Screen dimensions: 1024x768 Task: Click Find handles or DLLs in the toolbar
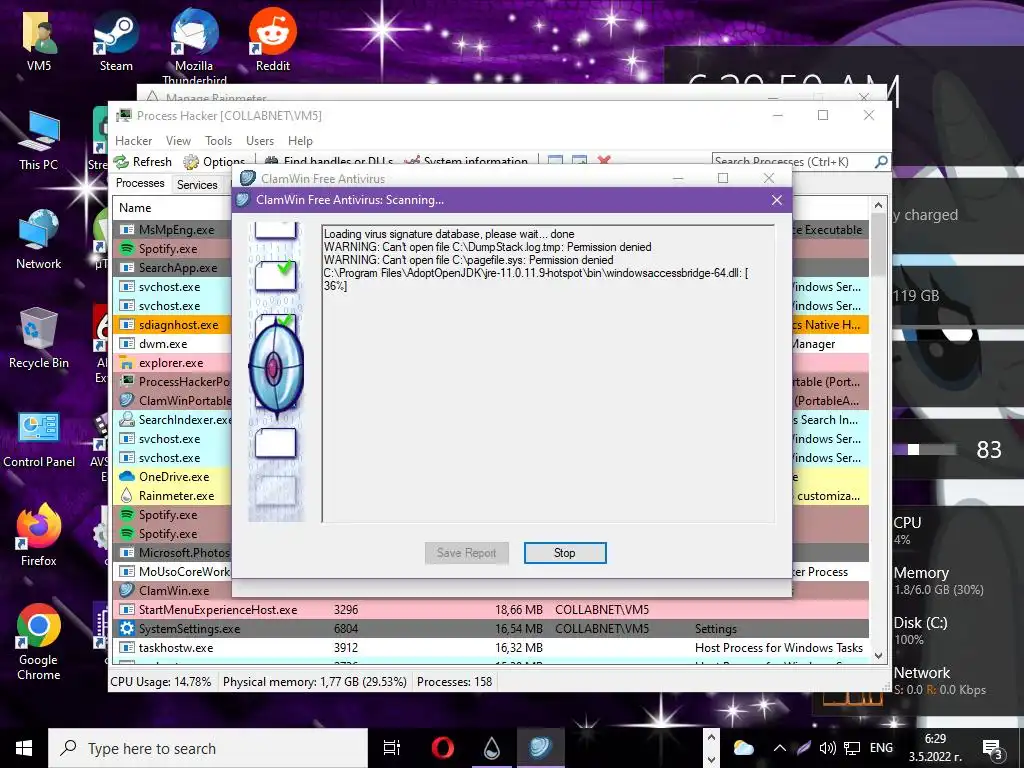(329, 161)
